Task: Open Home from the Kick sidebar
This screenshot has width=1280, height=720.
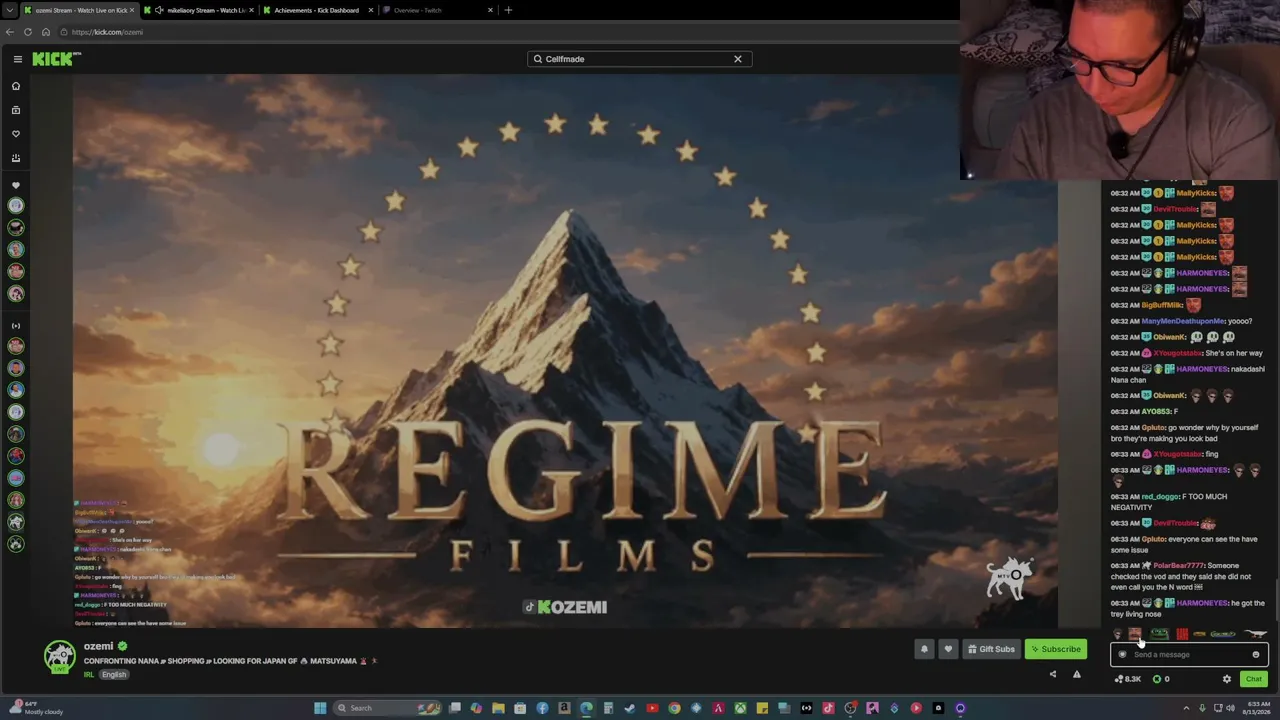Action: point(16,86)
